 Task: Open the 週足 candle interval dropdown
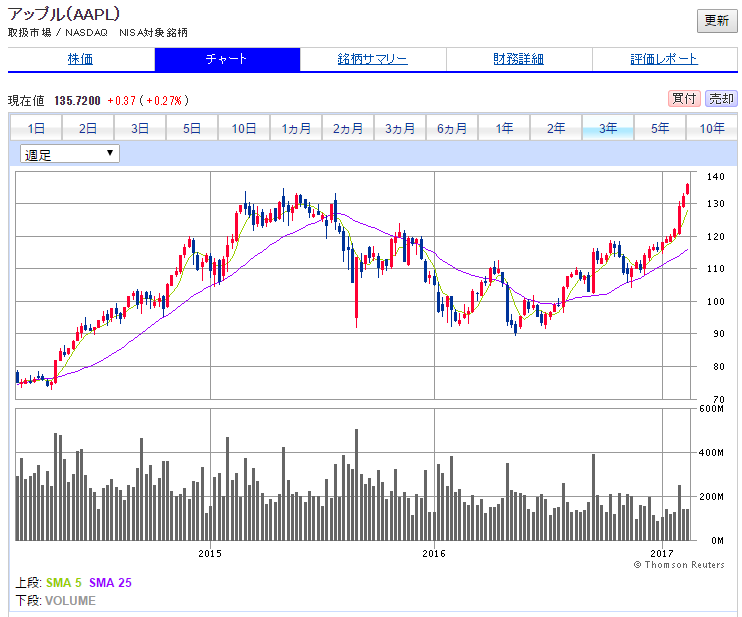pyautogui.click(x=70, y=154)
